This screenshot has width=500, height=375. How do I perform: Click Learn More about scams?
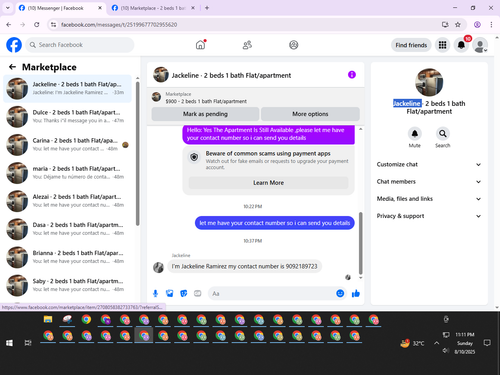(x=268, y=183)
